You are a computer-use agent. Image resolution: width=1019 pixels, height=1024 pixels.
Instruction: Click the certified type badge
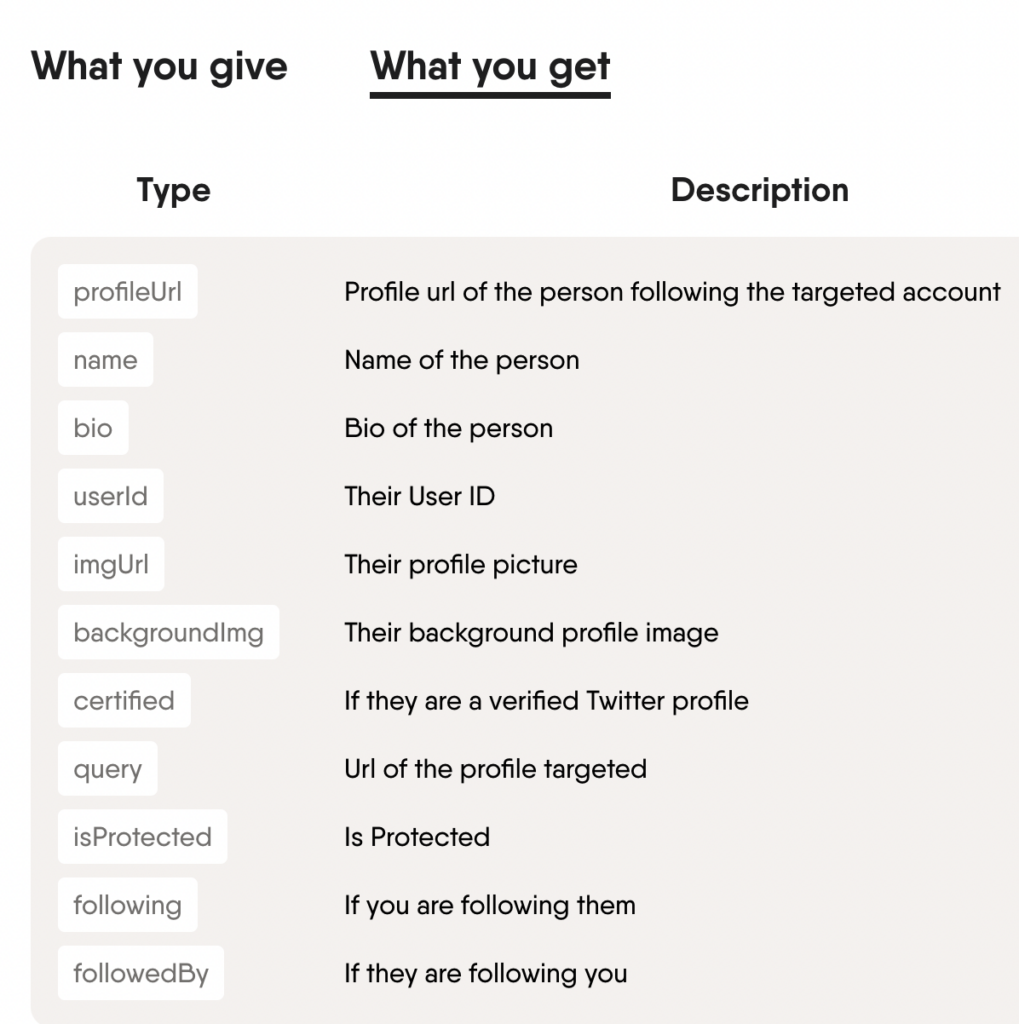[x=123, y=700]
